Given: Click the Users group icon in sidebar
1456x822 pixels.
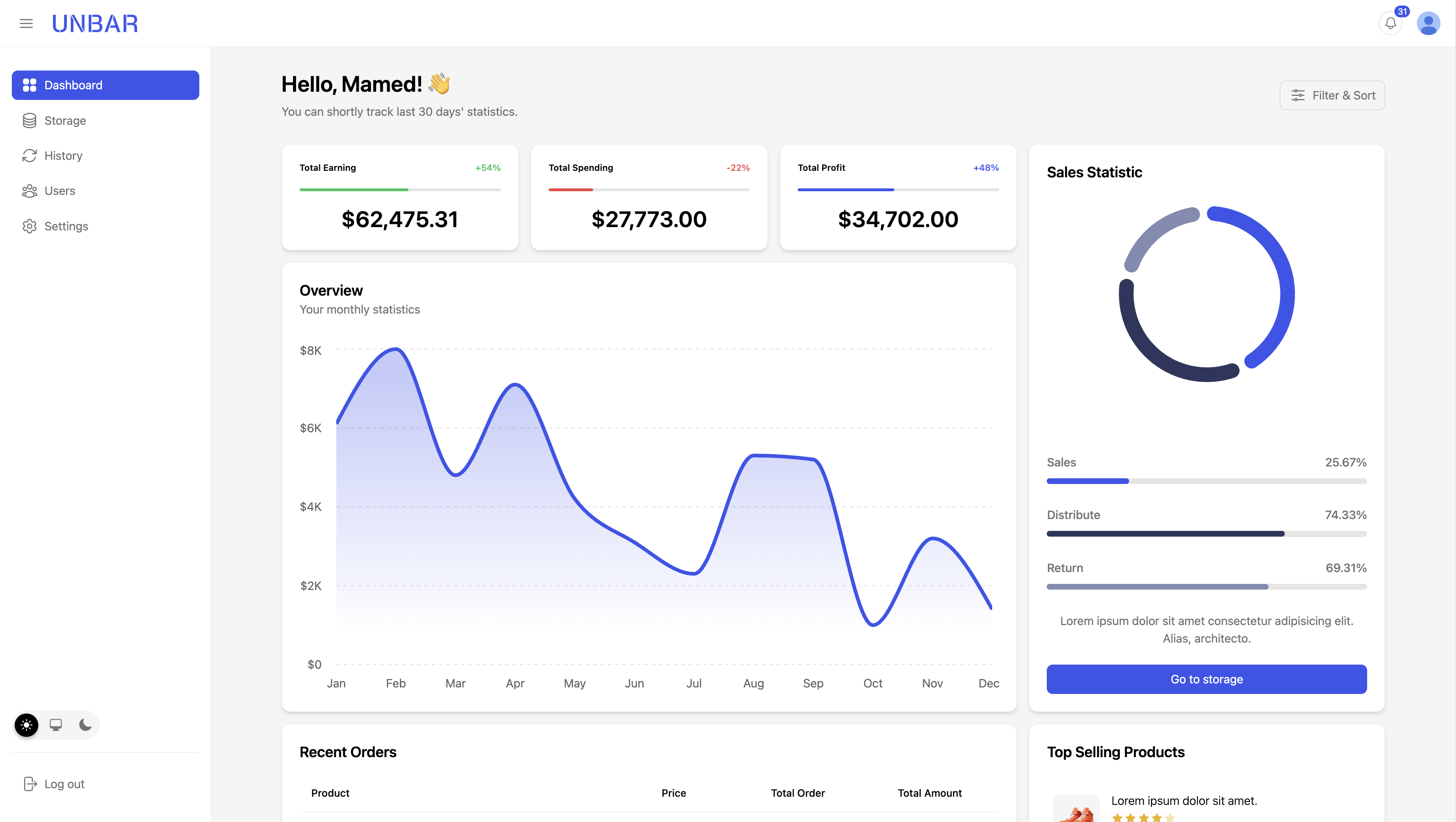Looking at the screenshot, I should point(29,191).
